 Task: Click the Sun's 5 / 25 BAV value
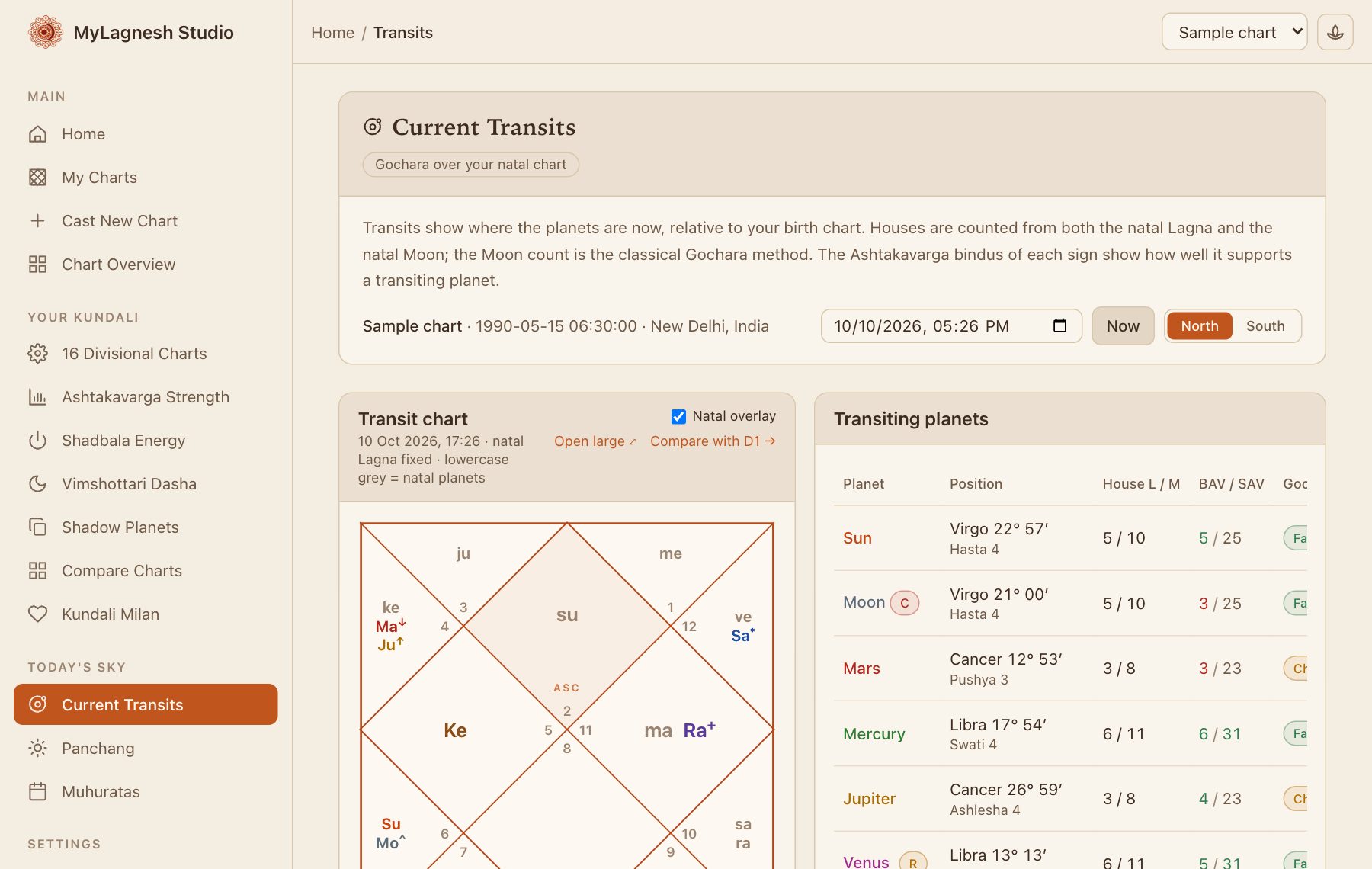tap(1220, 538)
